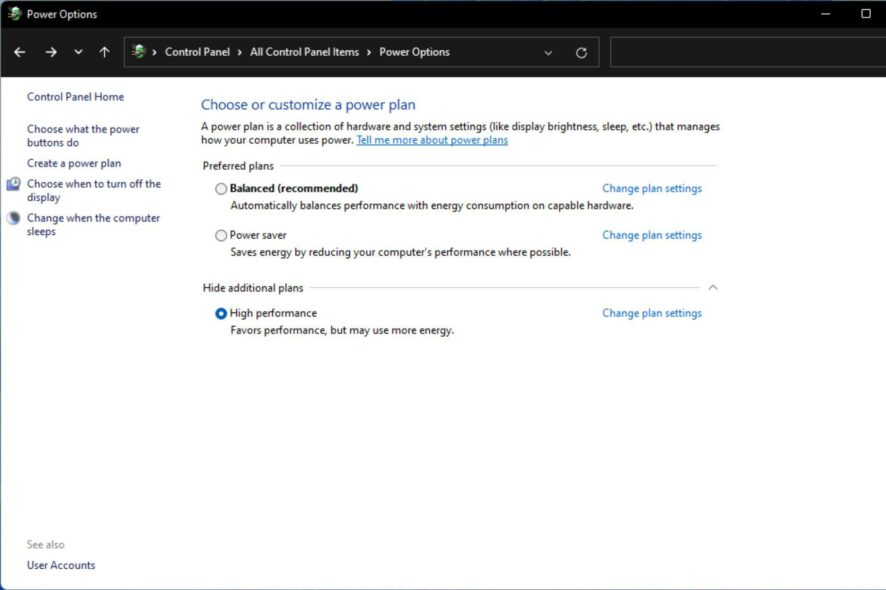Open Change plan settings for Balanced plan
The height and width of the screenshot is (590, 886).
(651, 188)
